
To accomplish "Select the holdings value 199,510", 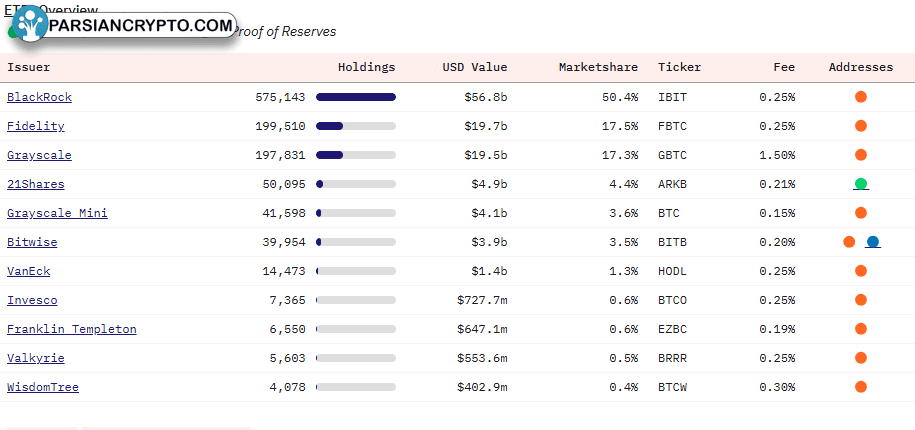I will pos(280,126).
